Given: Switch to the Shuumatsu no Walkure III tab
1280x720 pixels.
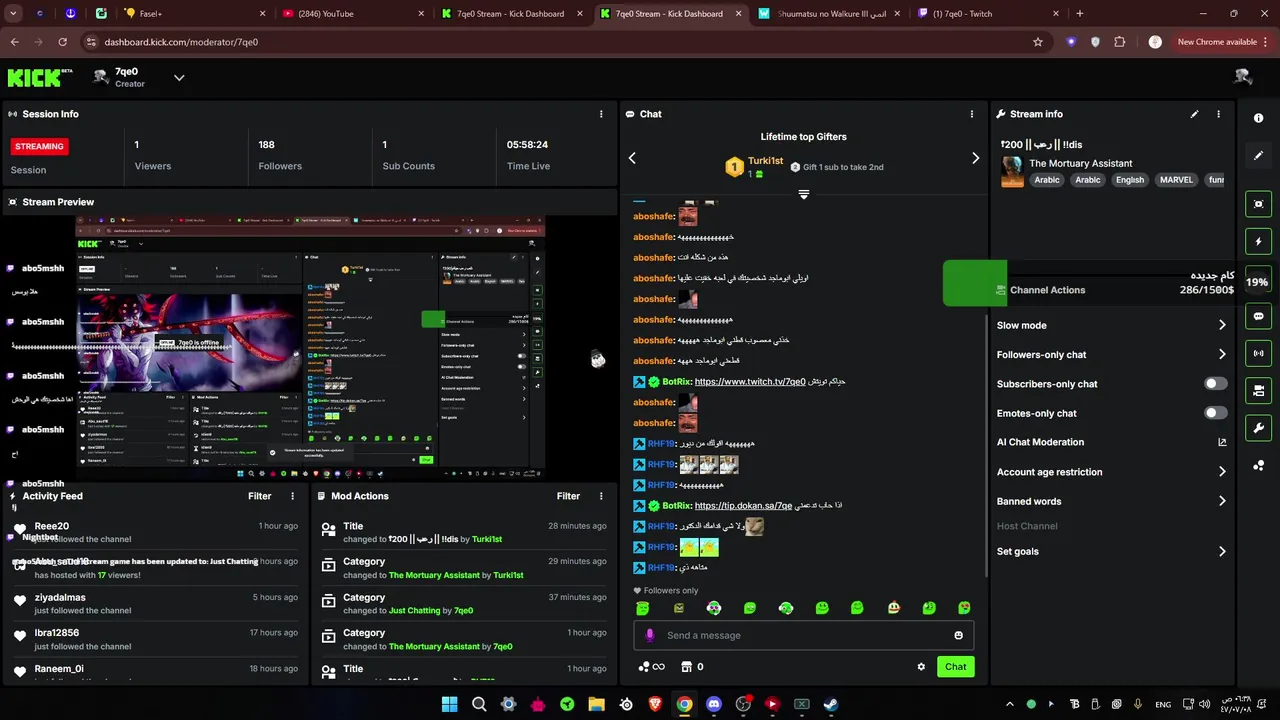Looking at the screenshot, I should (830, 14).
